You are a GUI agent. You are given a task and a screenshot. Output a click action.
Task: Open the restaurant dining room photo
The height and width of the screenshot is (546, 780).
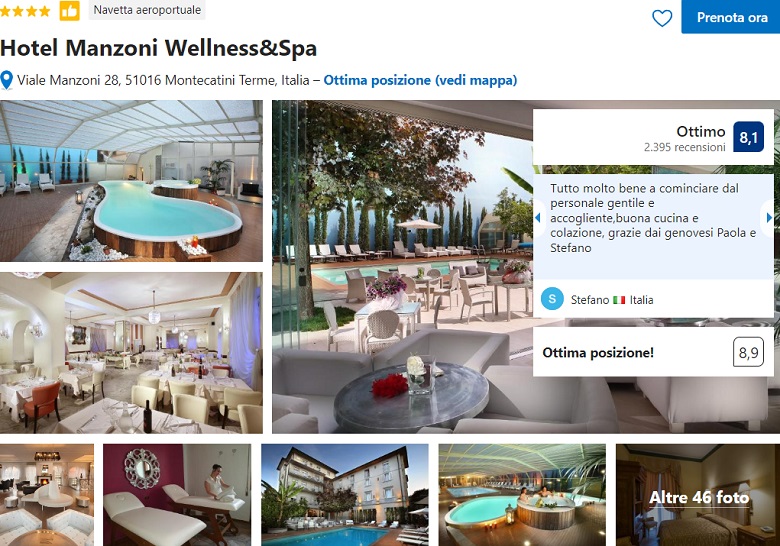tap(131, 353)
